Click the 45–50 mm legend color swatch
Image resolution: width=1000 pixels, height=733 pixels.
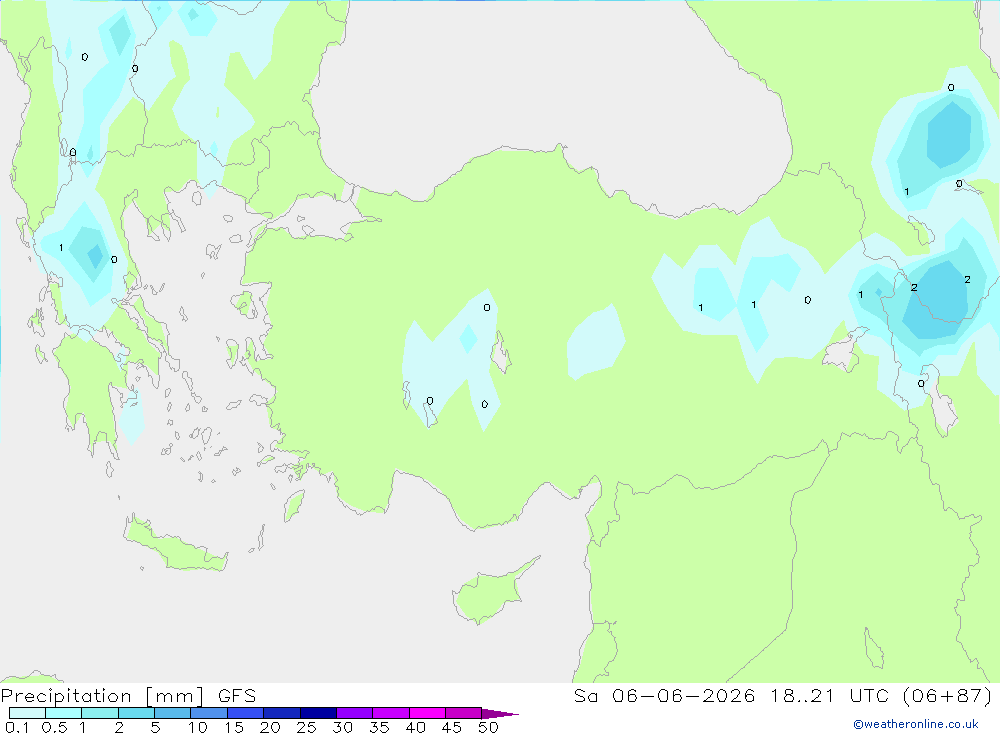click(463, 713)
